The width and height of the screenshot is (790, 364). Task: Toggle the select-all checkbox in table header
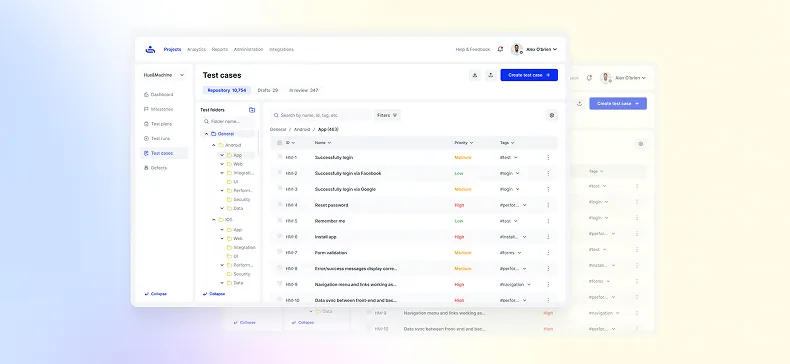280,143
